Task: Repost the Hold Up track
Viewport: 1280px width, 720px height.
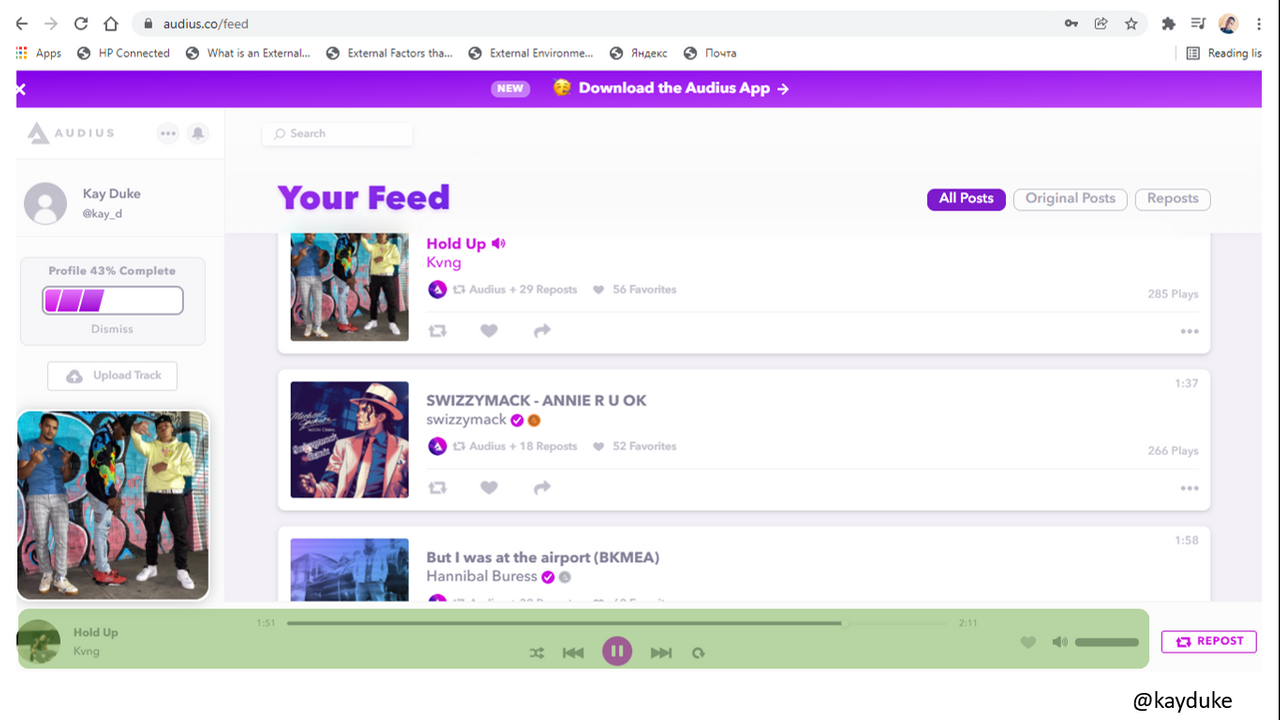Action: click(437, 330)
